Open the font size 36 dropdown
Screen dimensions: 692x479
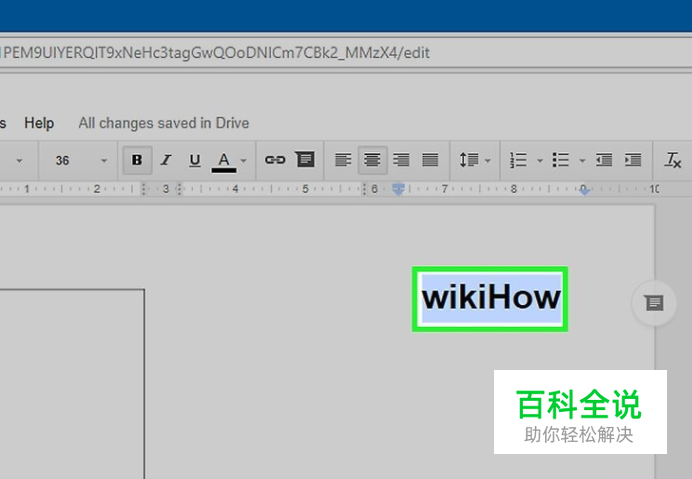79,160
